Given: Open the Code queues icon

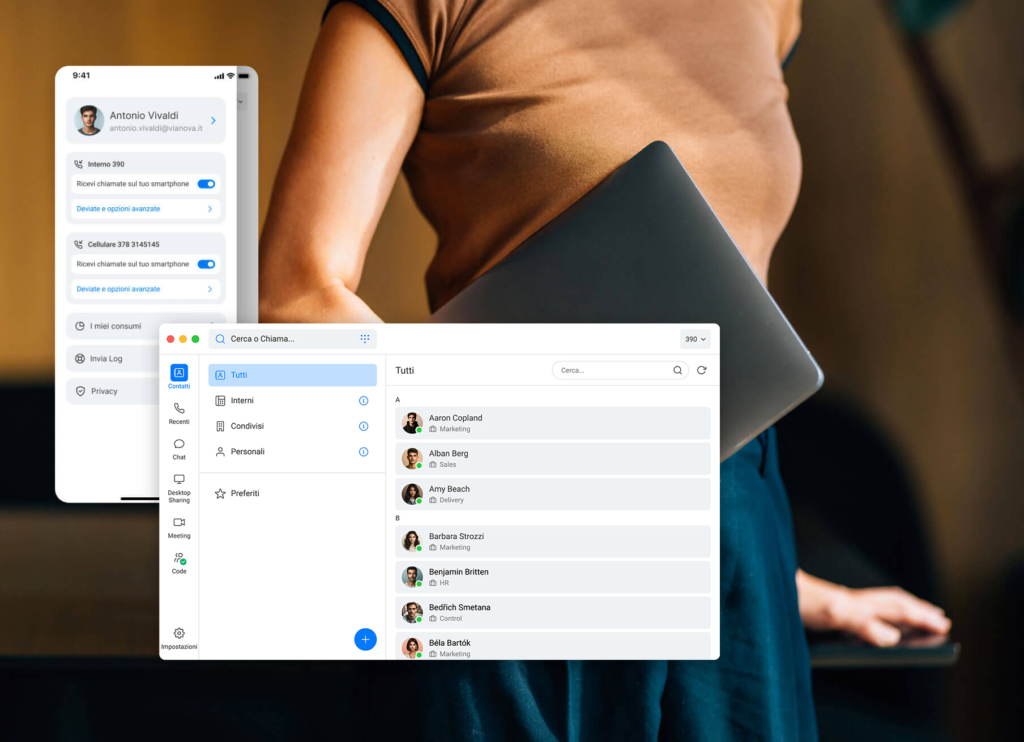Looking at the screenshot, I should [x=179, y=562].
